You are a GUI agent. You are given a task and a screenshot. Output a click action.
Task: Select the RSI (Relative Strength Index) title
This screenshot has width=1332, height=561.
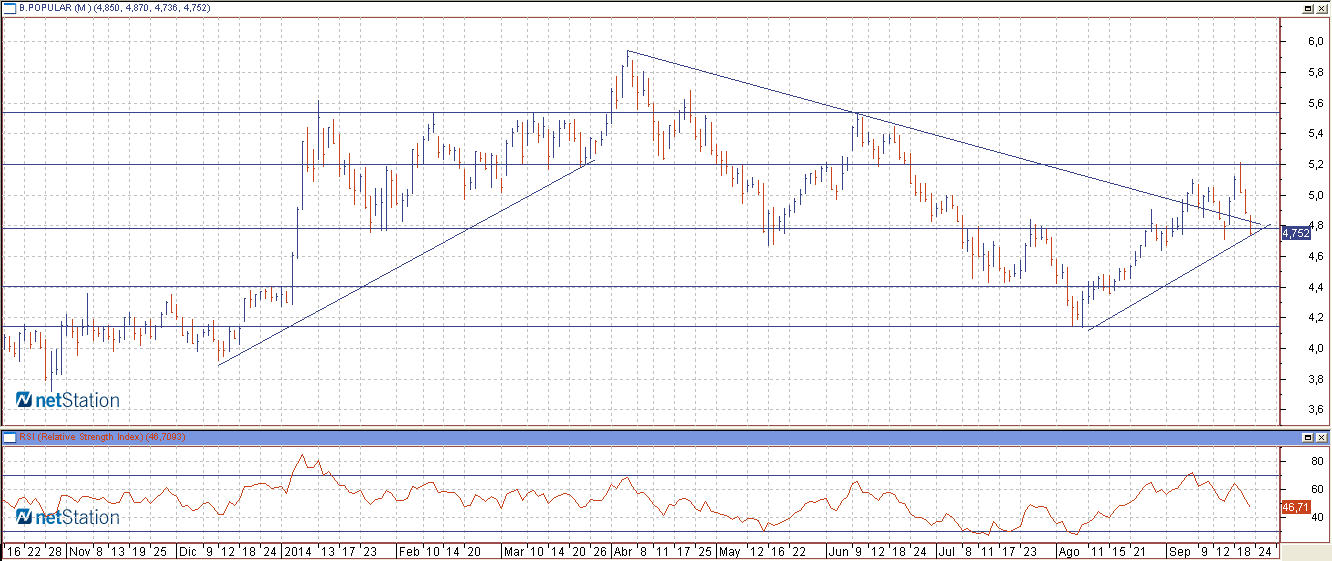pos(80,437)
